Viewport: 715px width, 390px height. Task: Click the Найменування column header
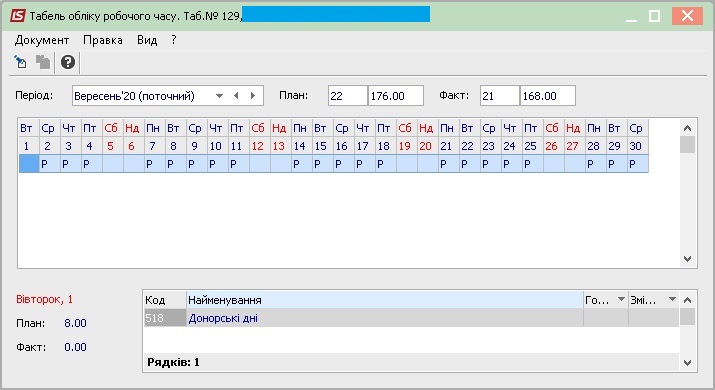pyautogui.click(x=385, y=300)
